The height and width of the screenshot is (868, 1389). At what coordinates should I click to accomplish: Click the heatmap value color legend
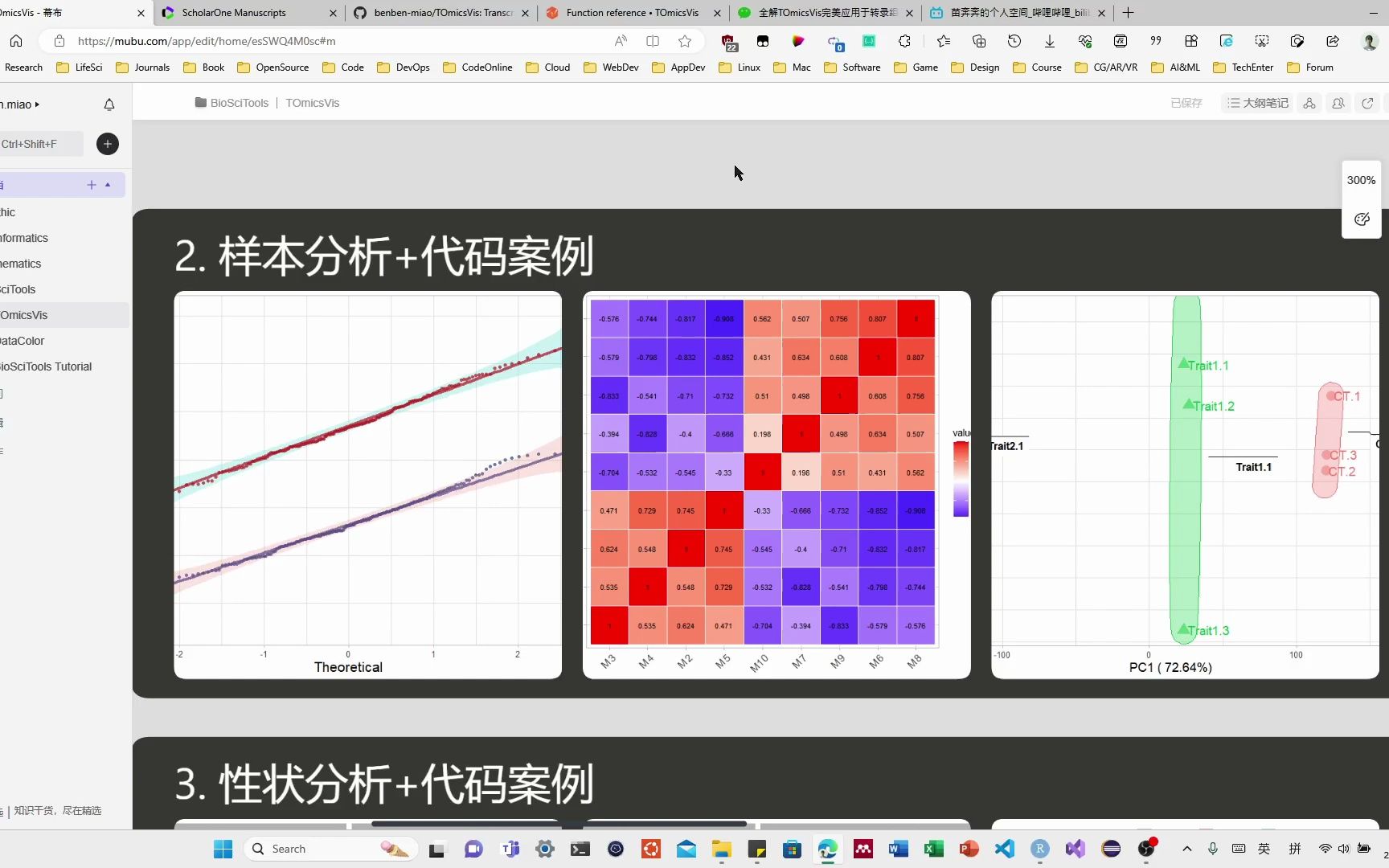click(960, 478)
